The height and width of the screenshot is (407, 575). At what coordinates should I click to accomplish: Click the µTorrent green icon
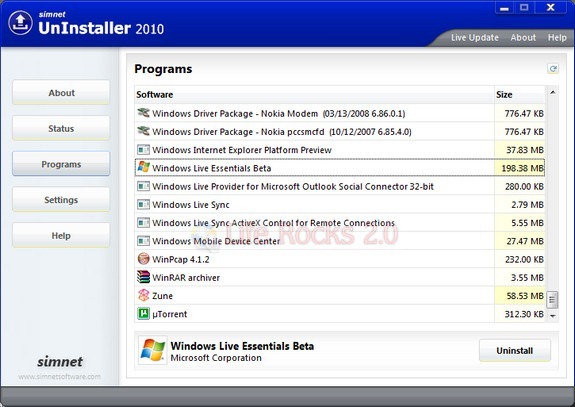pos(143,314)
